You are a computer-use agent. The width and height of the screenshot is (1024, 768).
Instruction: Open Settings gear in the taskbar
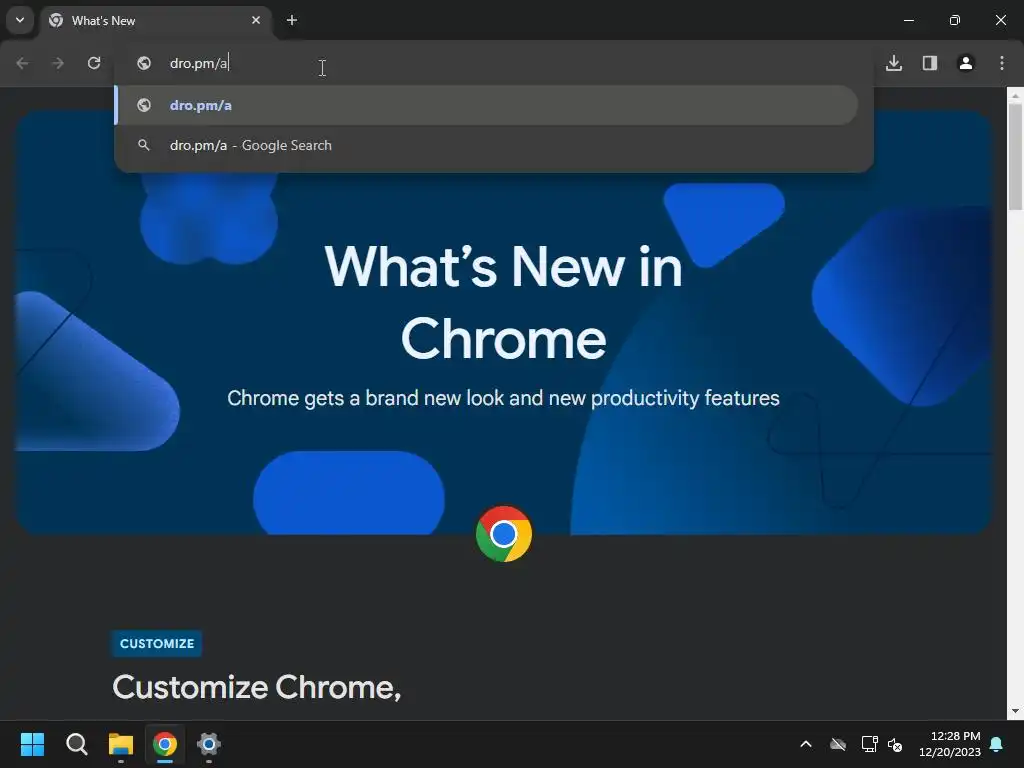(209, 744)
